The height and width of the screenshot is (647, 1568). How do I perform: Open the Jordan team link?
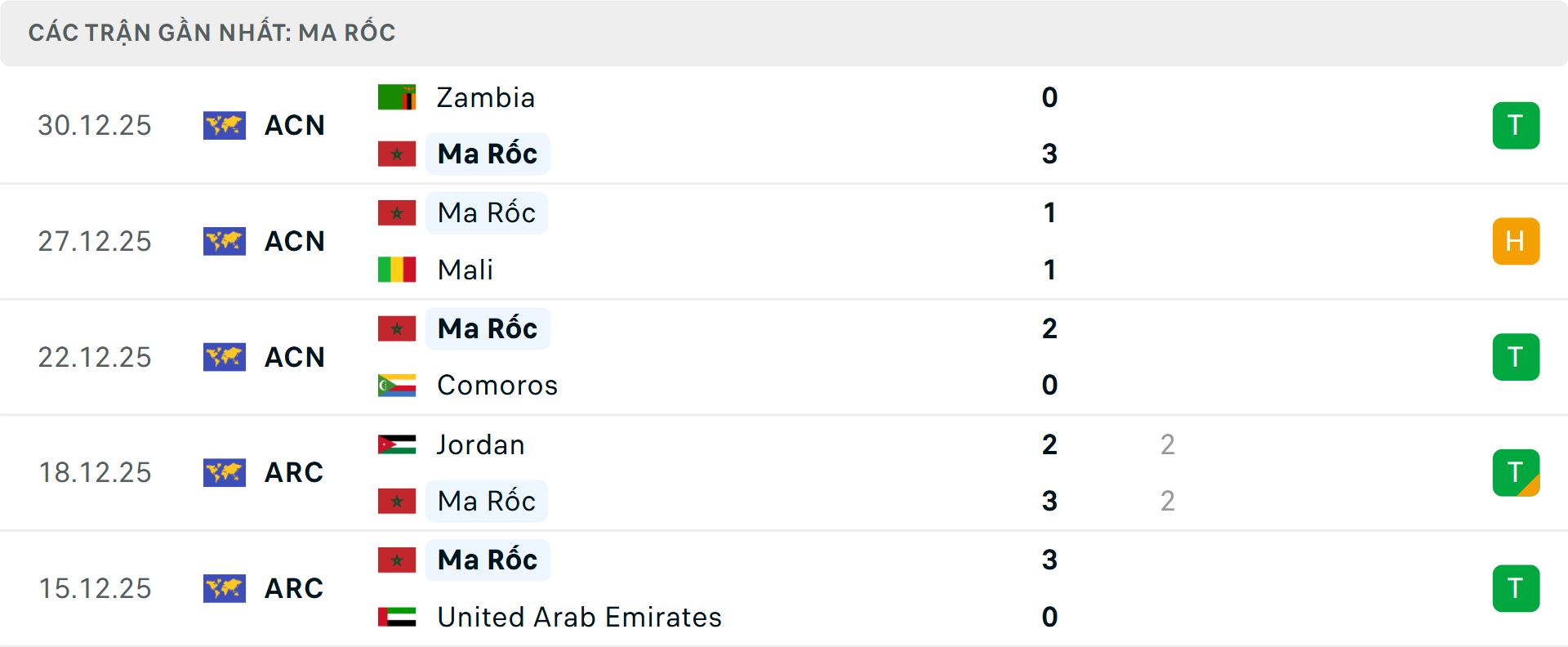[481, 445]
